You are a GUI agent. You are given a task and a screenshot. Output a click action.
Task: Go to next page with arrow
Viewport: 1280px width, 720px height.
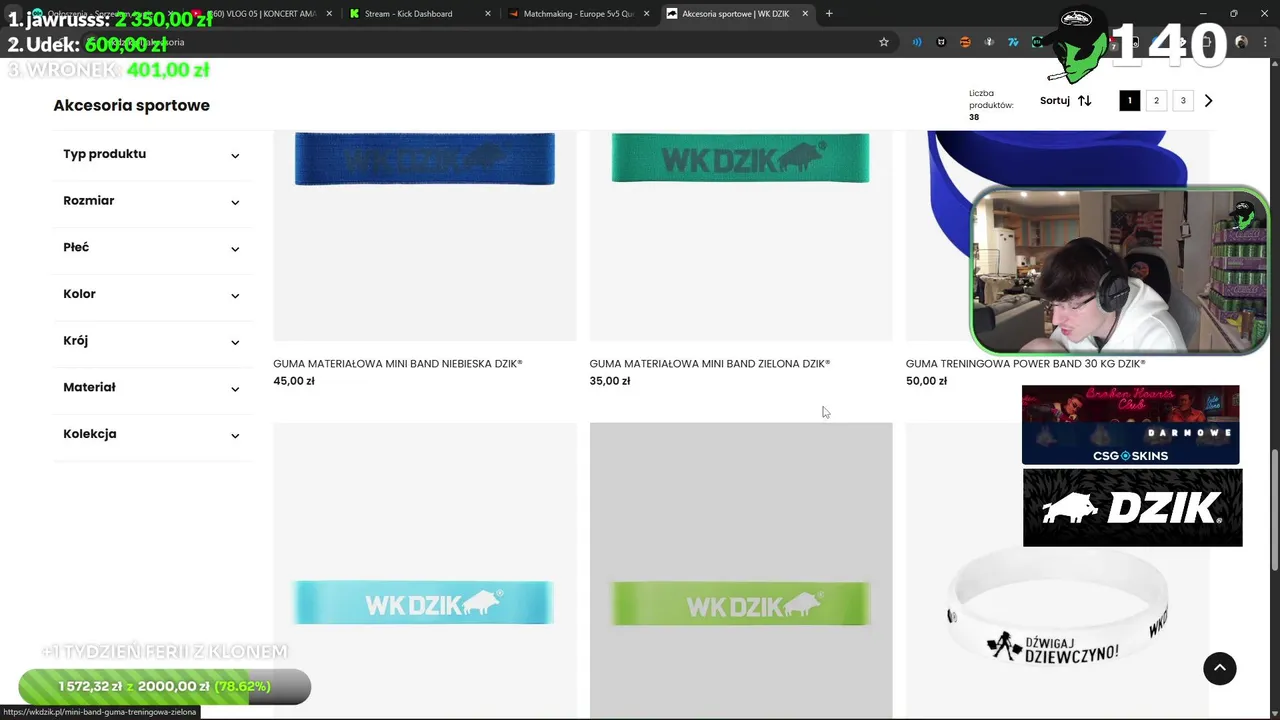pos(1209,101)
